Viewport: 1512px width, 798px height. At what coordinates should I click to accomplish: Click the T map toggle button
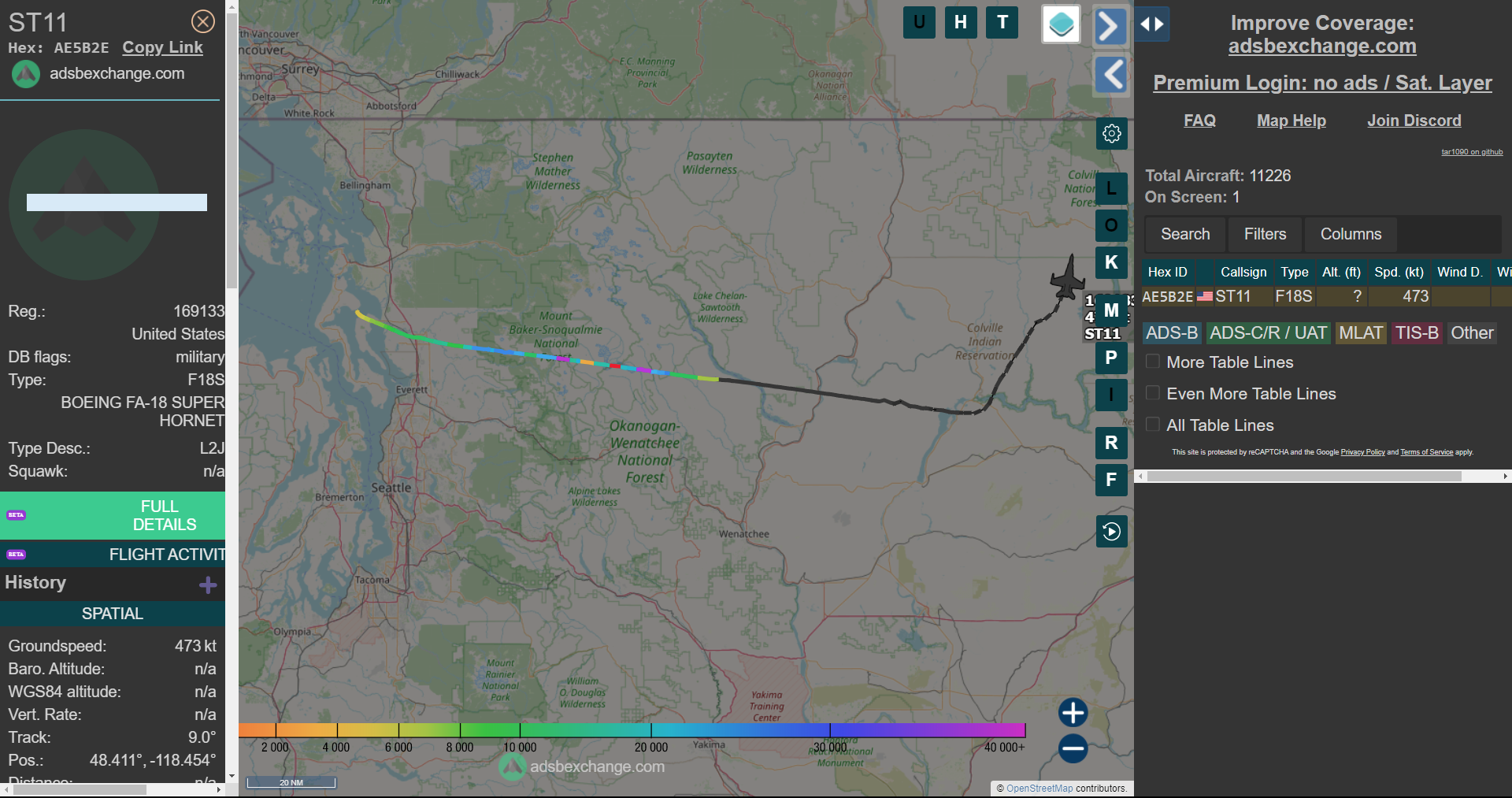tap(1002, 22)
